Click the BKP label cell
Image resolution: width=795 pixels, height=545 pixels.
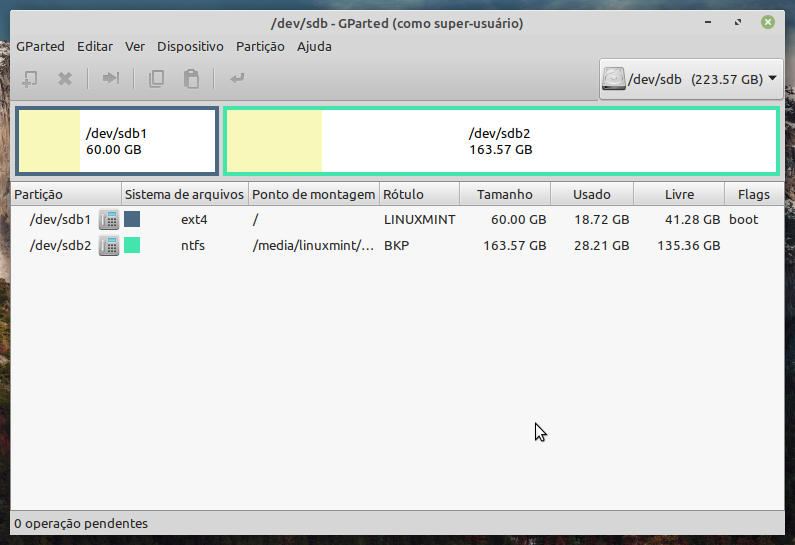396,246
